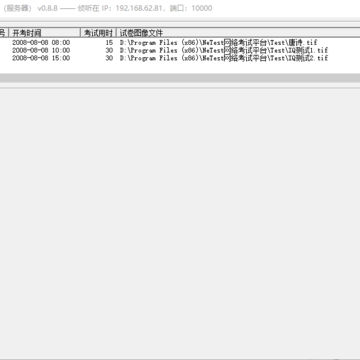Select the 2008-08-08 08:00 start time cell
Viewport: 360px width, 360px height.
41,43
